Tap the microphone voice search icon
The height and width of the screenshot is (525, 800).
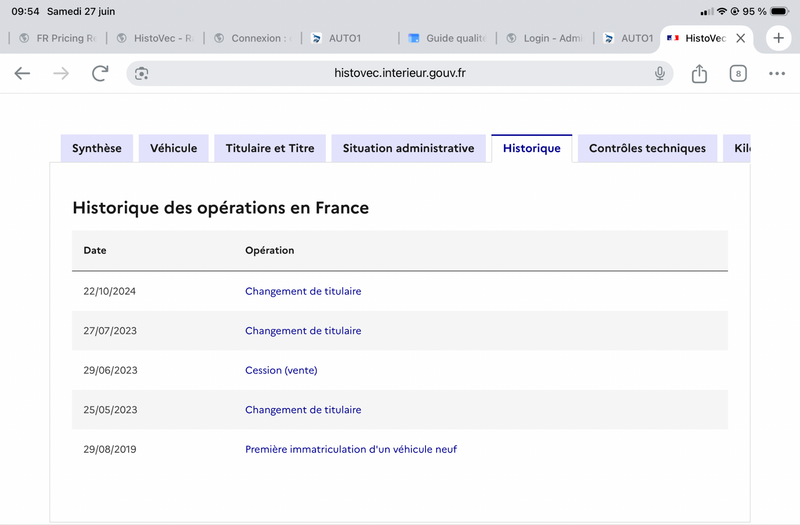660,73
